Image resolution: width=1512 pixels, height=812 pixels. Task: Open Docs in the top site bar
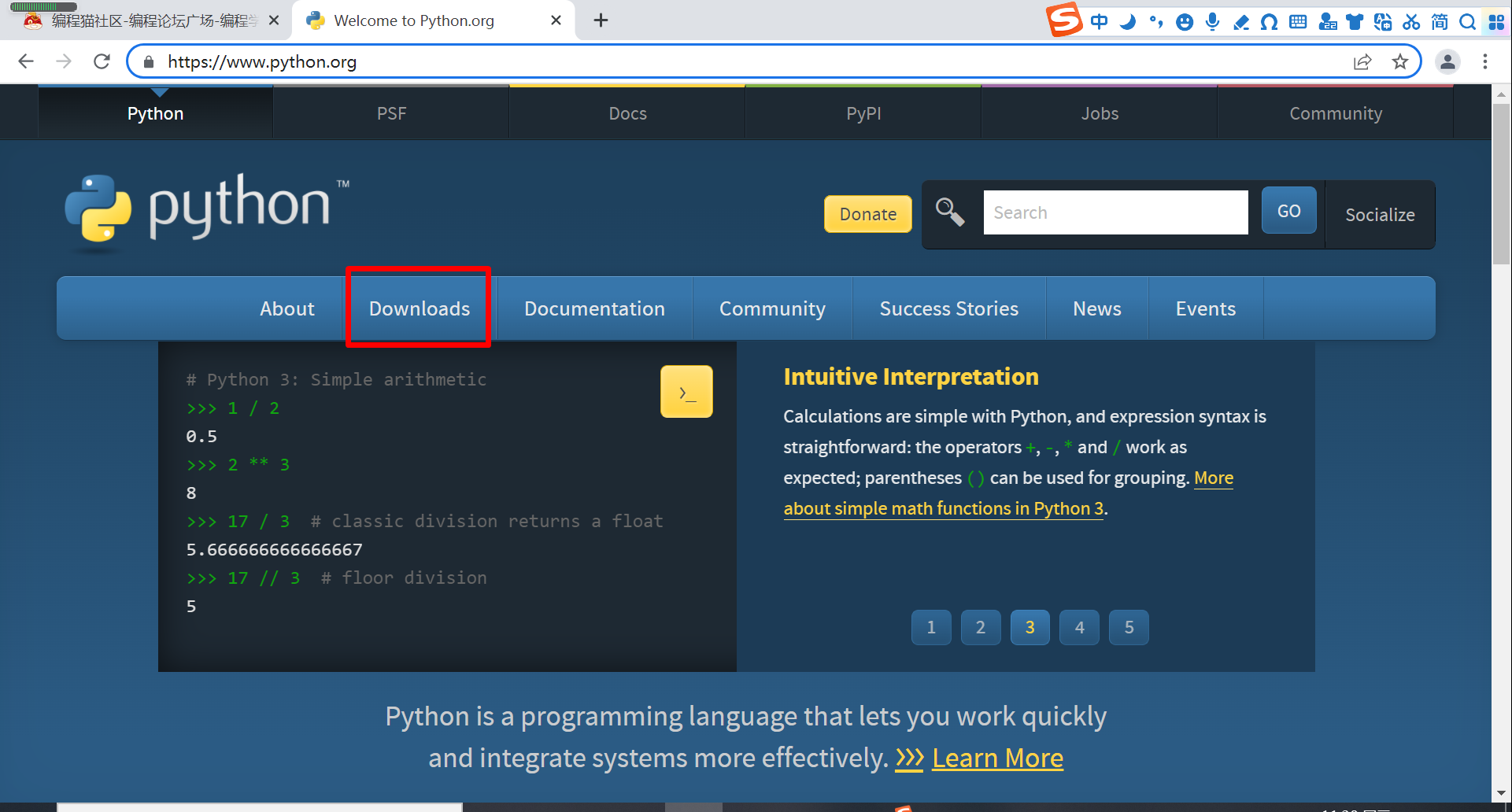[627, 113]
